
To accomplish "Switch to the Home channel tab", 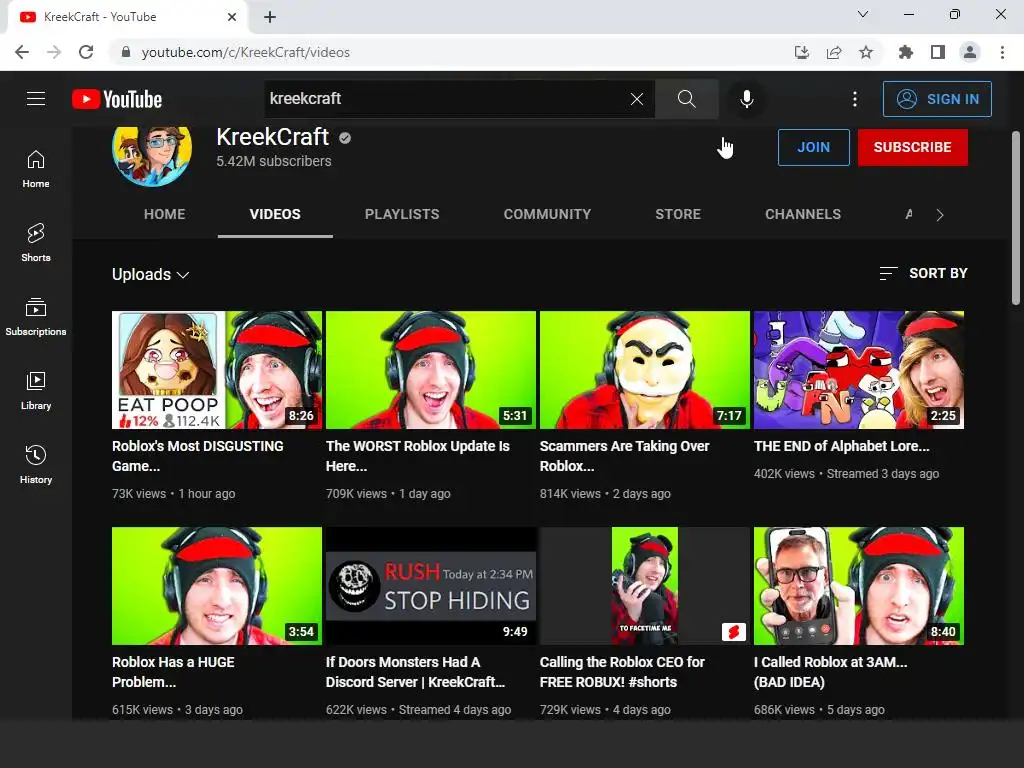I will pos(165,214).
